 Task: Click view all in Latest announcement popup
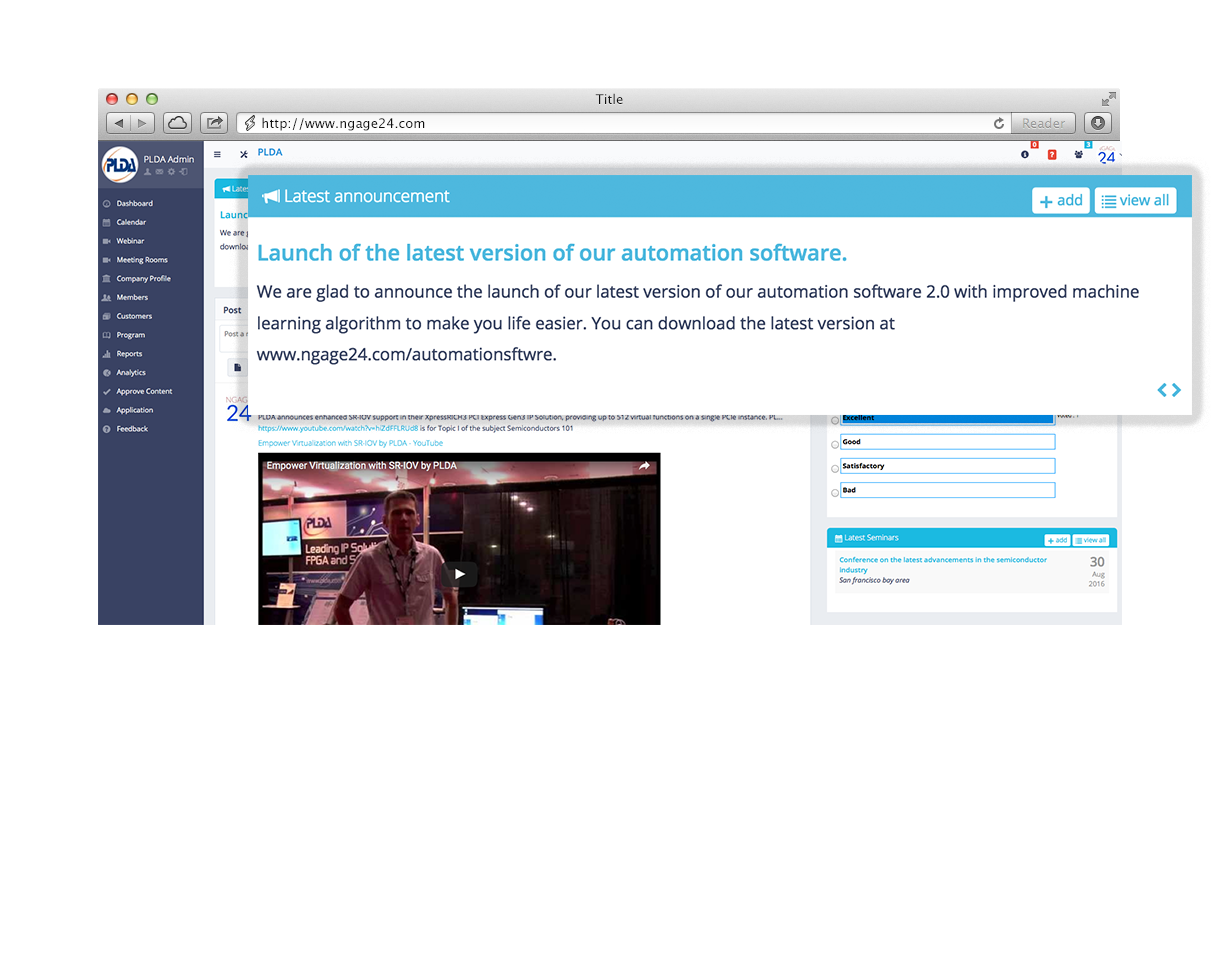tap(1135, 201)
